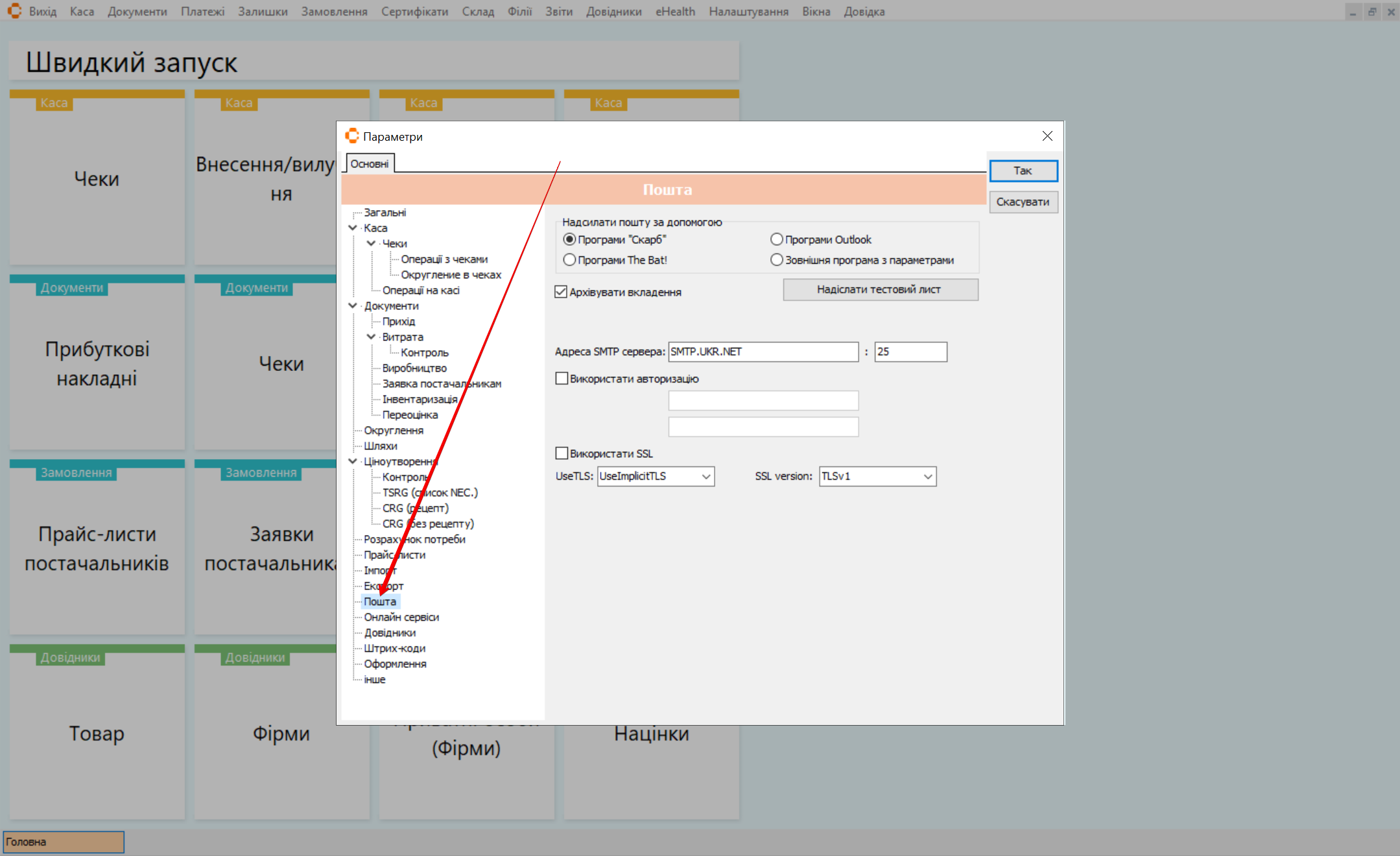Enable Використати авторизацію checkbox
Screen dimensions: 1400x856
(x=562, y=379)
